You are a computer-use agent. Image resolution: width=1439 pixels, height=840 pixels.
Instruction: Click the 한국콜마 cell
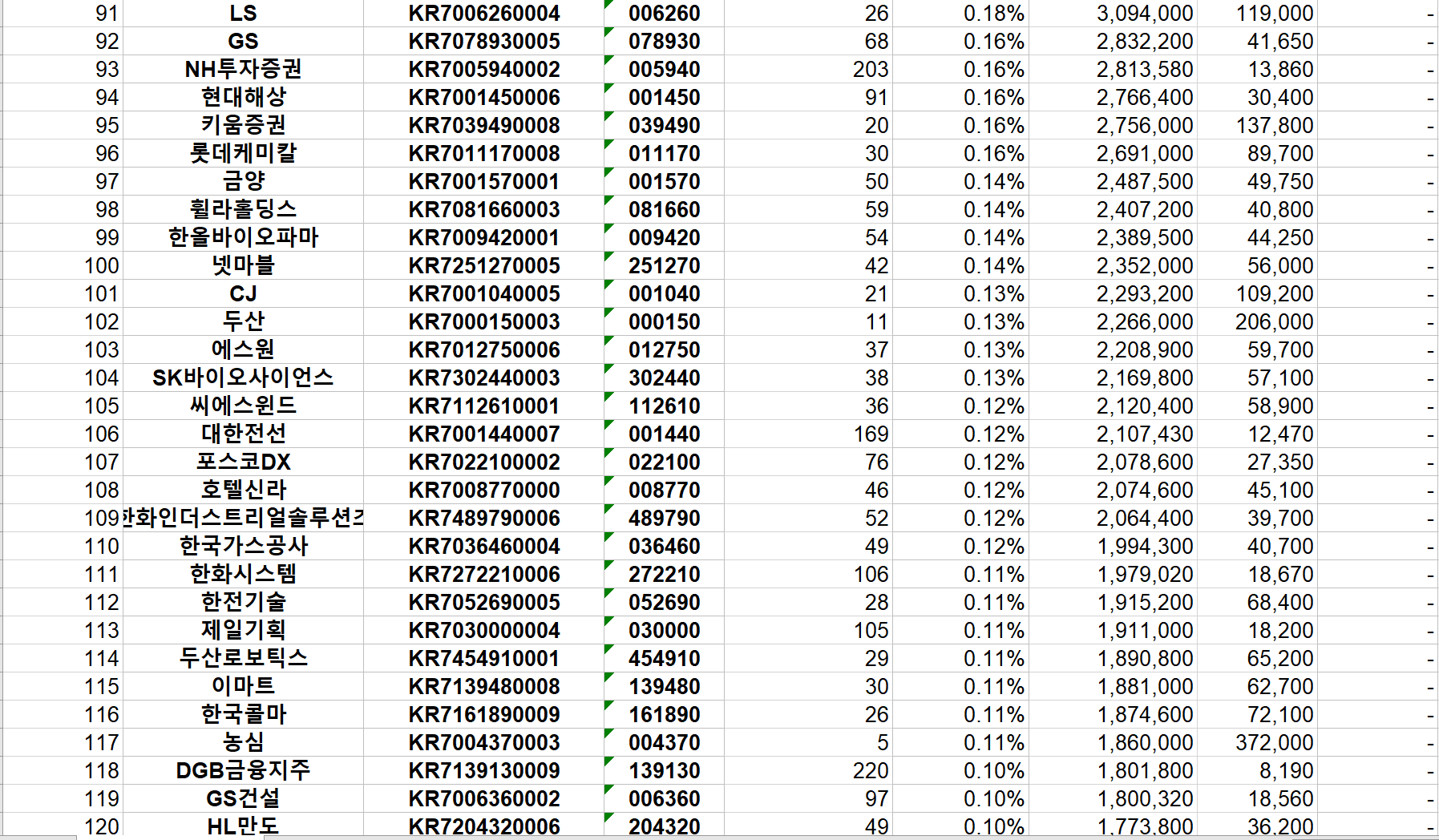point(243,715)
